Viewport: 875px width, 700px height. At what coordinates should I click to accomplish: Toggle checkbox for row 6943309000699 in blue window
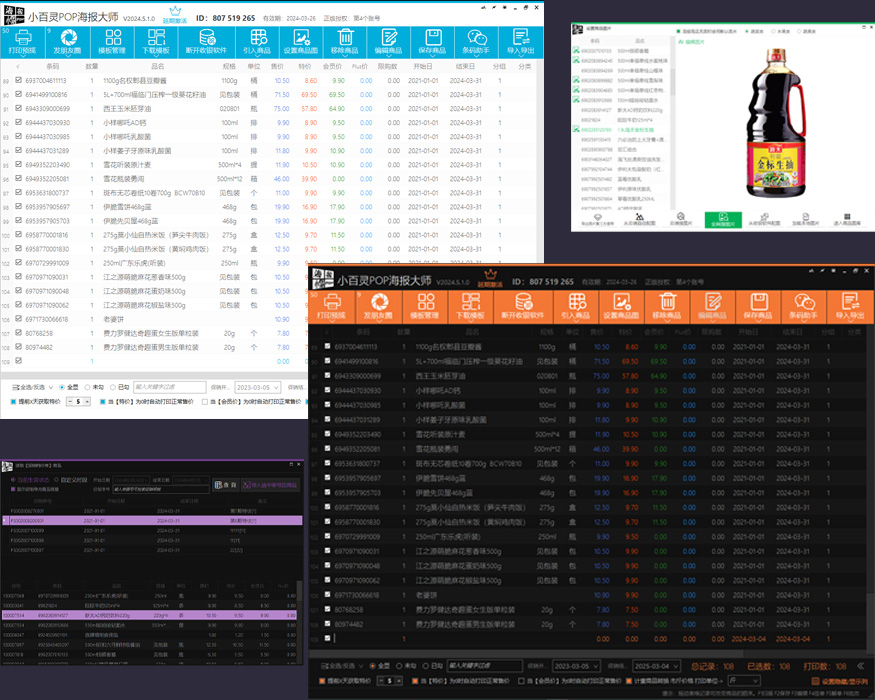coord(18,108)
